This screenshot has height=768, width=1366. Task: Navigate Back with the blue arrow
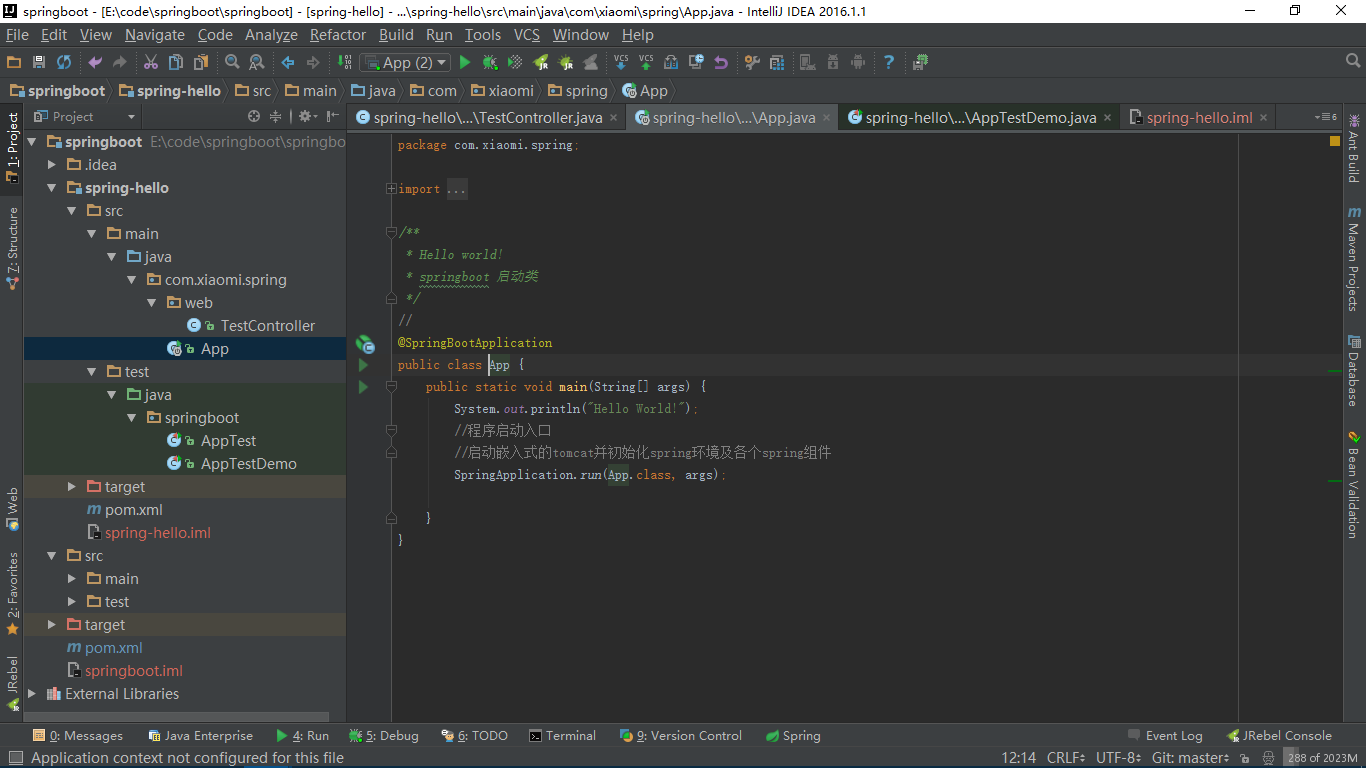[x=288, y=62]
